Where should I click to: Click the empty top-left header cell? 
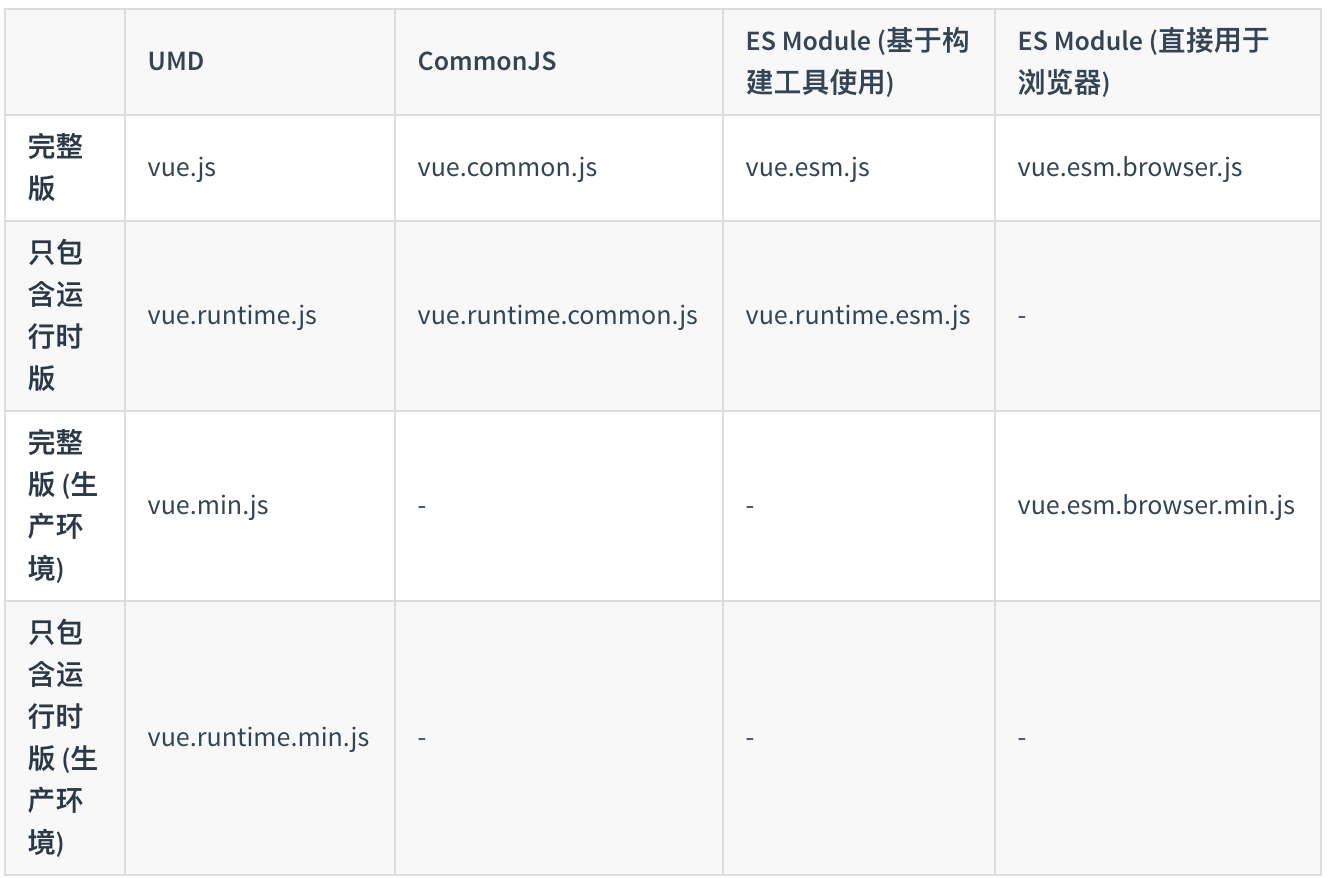65,61
